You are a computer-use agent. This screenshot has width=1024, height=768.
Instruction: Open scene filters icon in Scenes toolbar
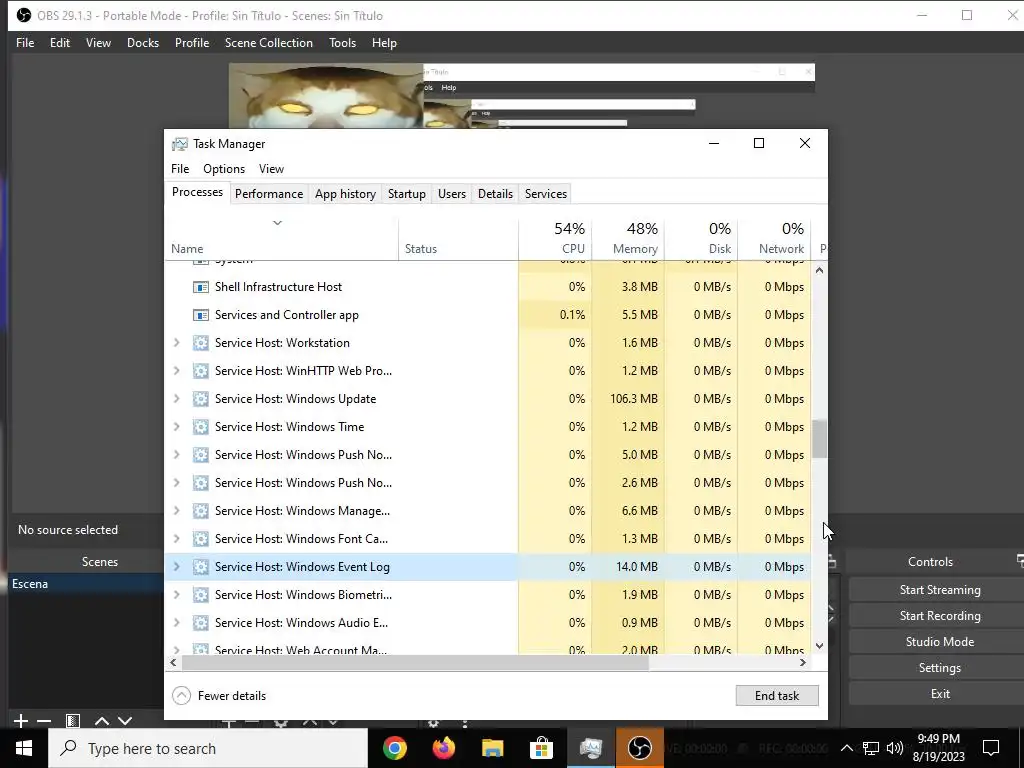72,721
